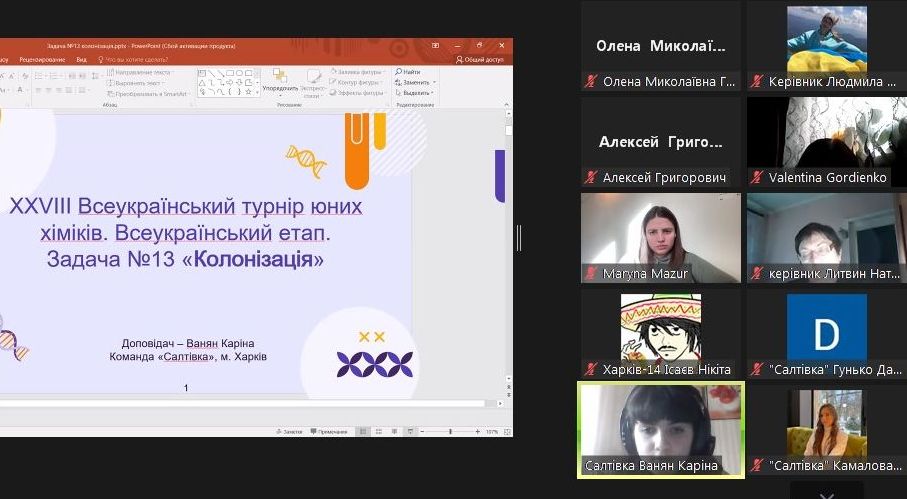
Task: Open the Контур фигуры shape outline dropdown
Action: click(x=356, y=83)
